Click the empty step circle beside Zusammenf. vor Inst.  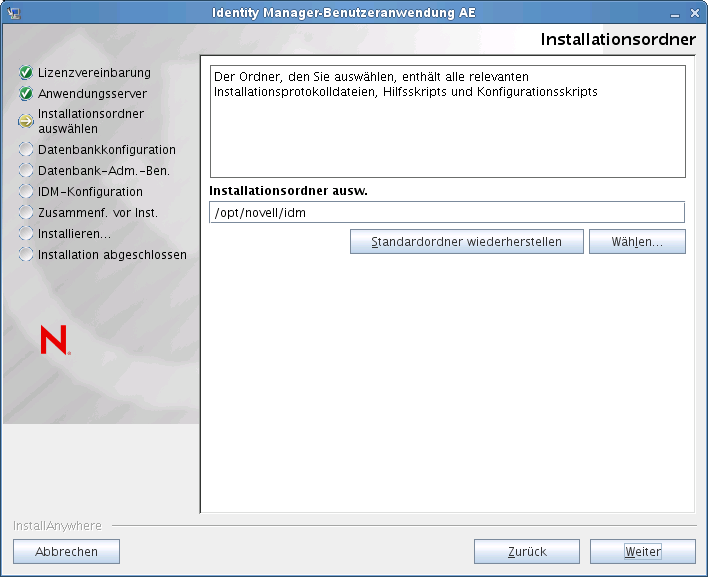[x=26, y=212]
